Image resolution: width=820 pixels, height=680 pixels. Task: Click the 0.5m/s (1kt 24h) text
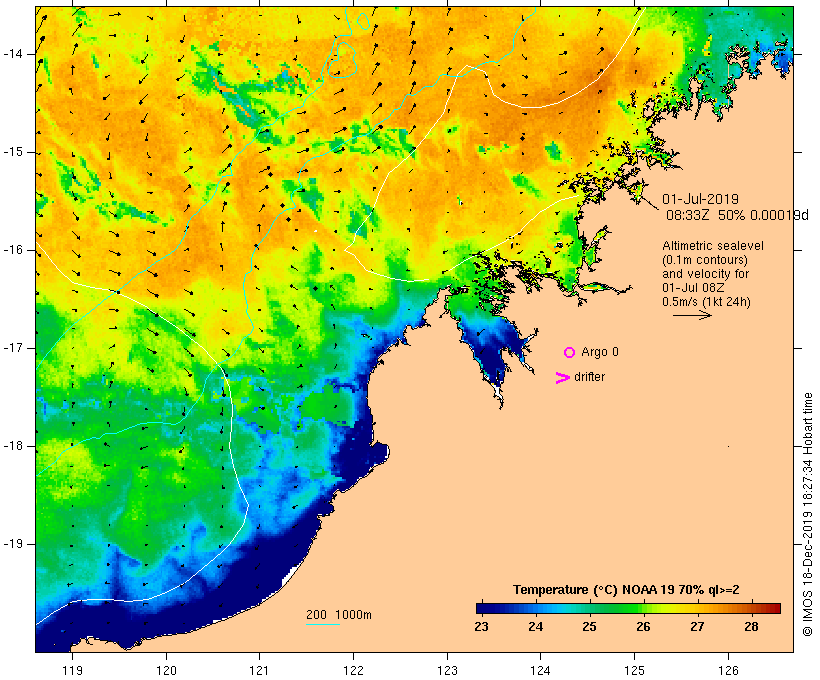706,302
